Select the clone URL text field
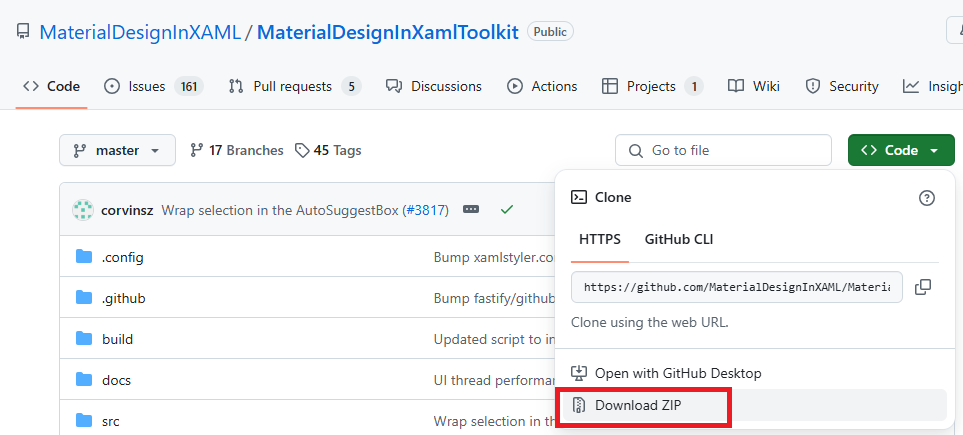This screenshot has height=435, width=963. [x=736, y=287]
